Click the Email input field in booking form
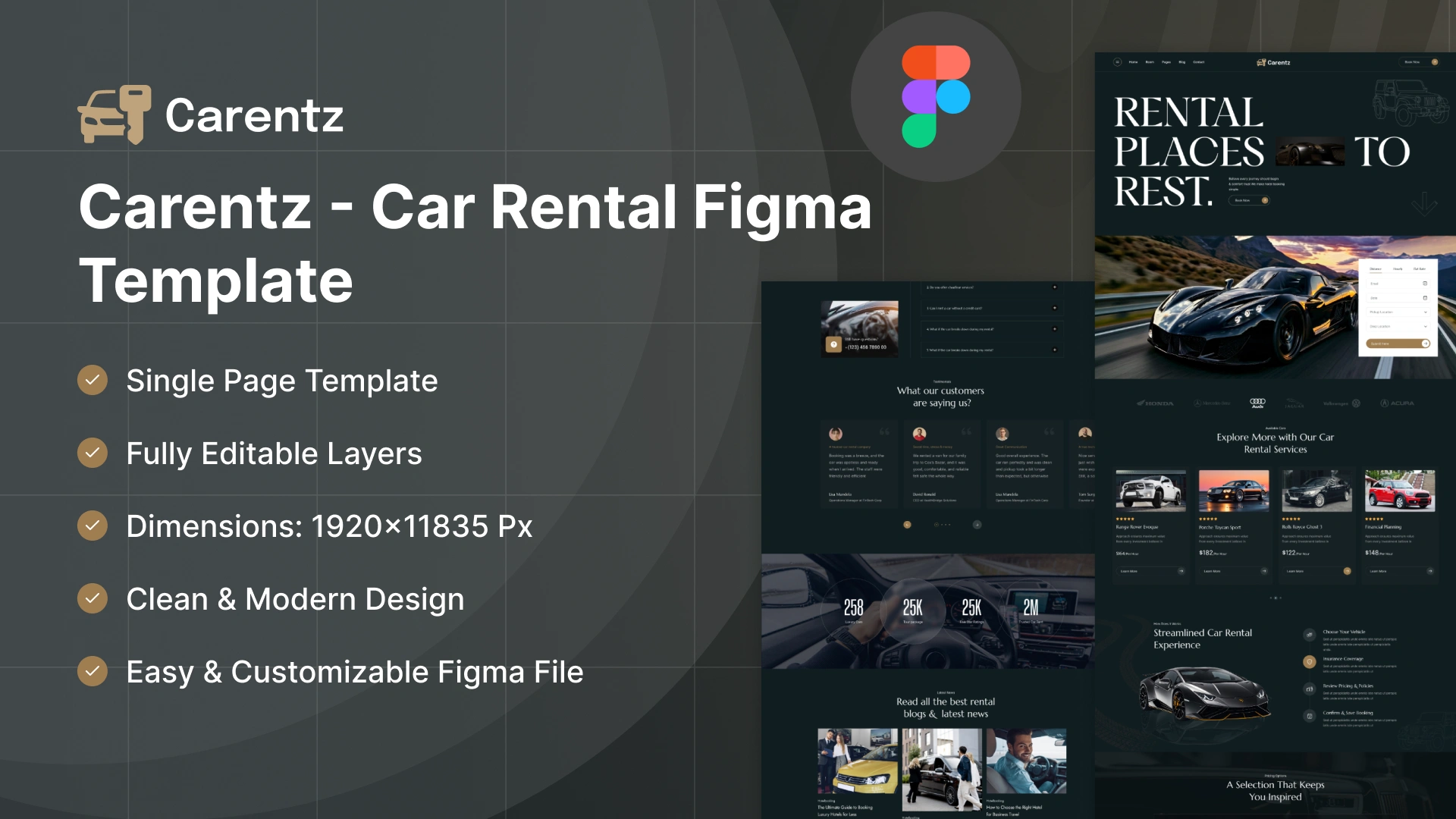 pyautogui.click(x=1398, y=284)
